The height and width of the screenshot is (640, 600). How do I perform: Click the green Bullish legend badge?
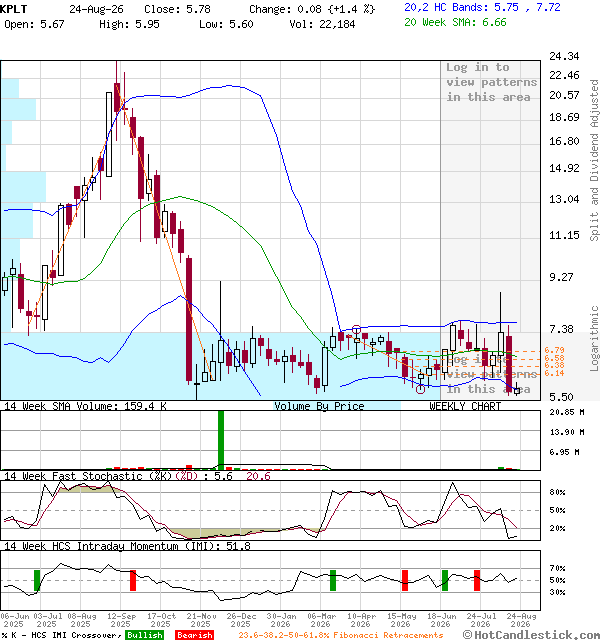(x=144, y=635)
